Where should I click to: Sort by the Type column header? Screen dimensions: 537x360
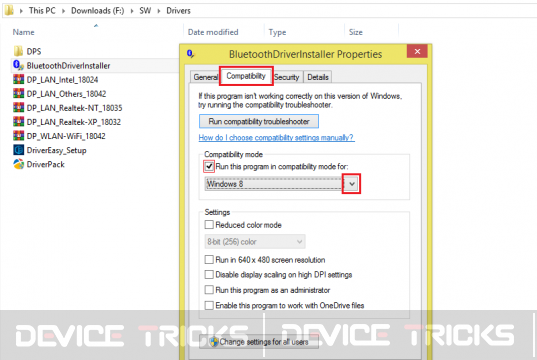(x=277, y=32)
